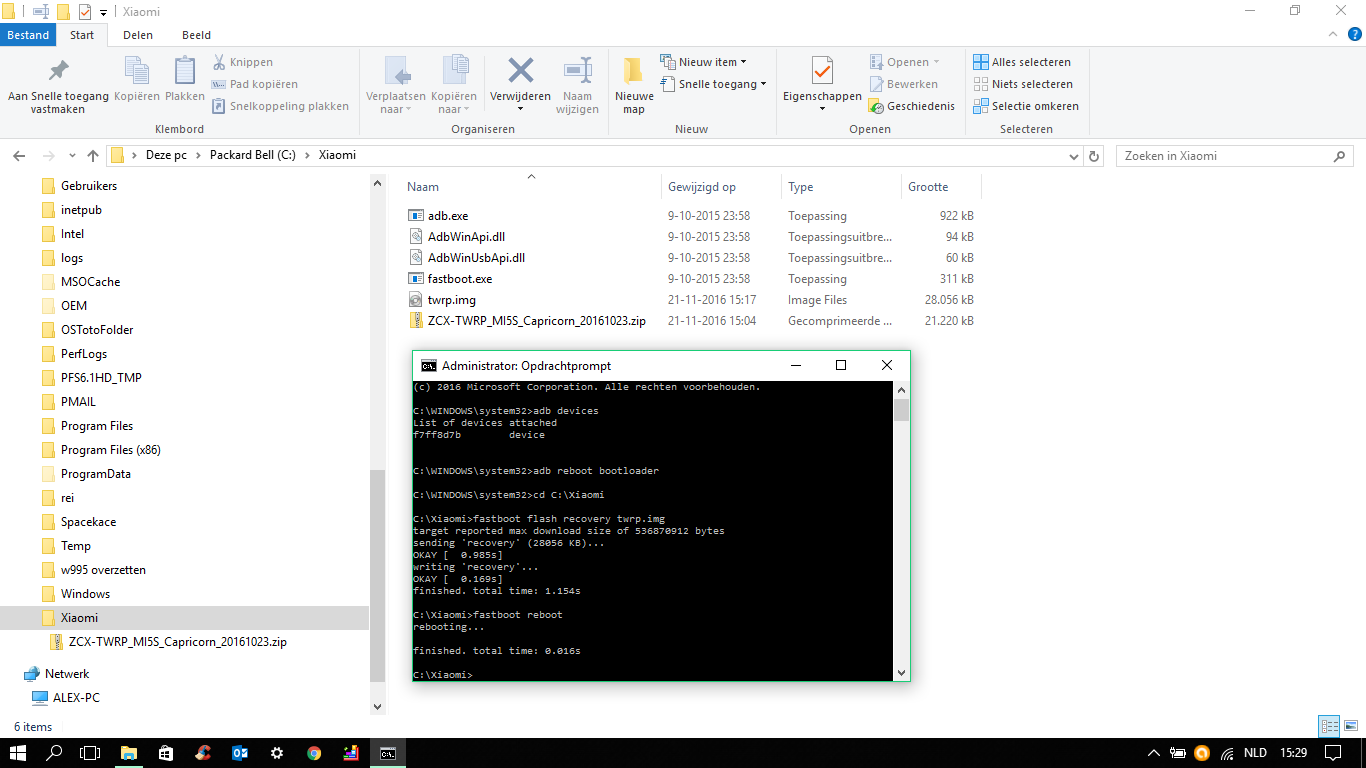Viewport: 1366px width, 768px height.
Task: Click Naam wijzigen rename icon
Action: pyautogui.click(x=577, y=86)
